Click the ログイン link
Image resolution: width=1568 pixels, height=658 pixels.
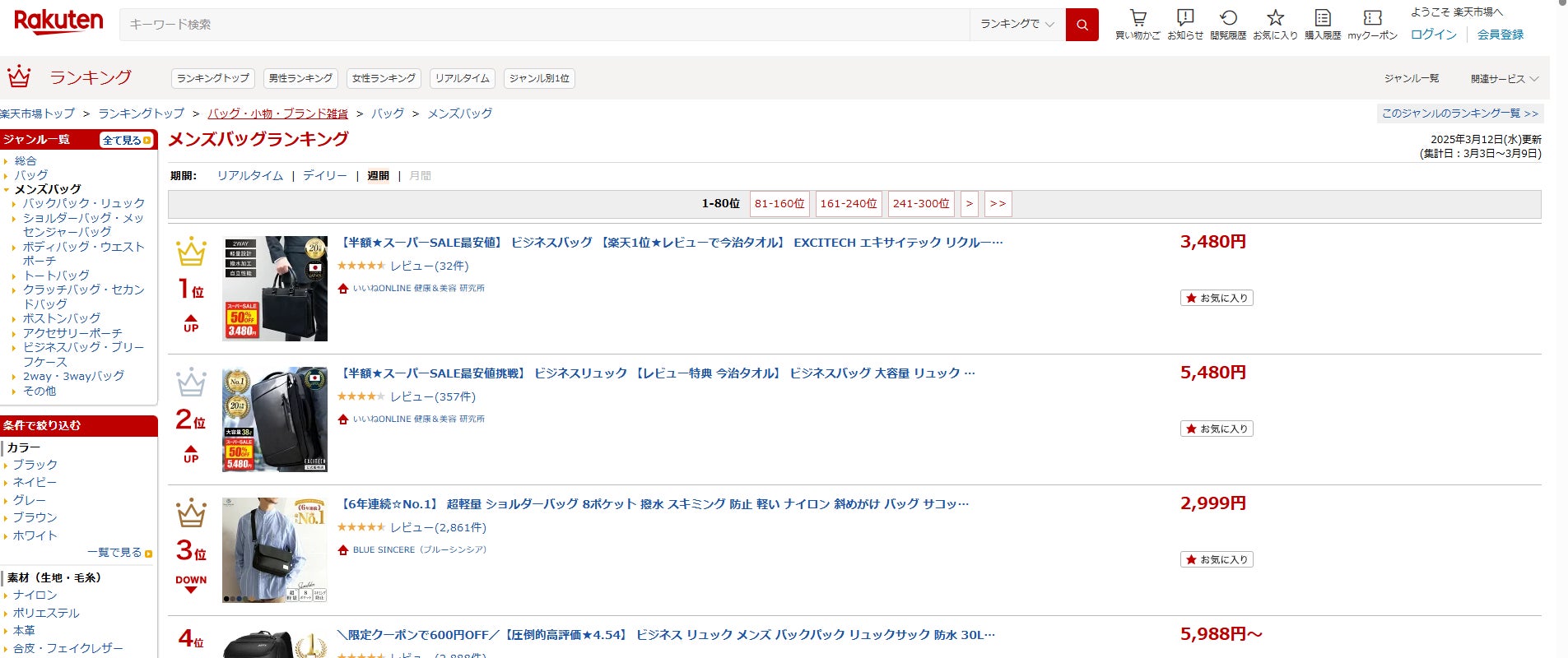(x=1433, y=35)
